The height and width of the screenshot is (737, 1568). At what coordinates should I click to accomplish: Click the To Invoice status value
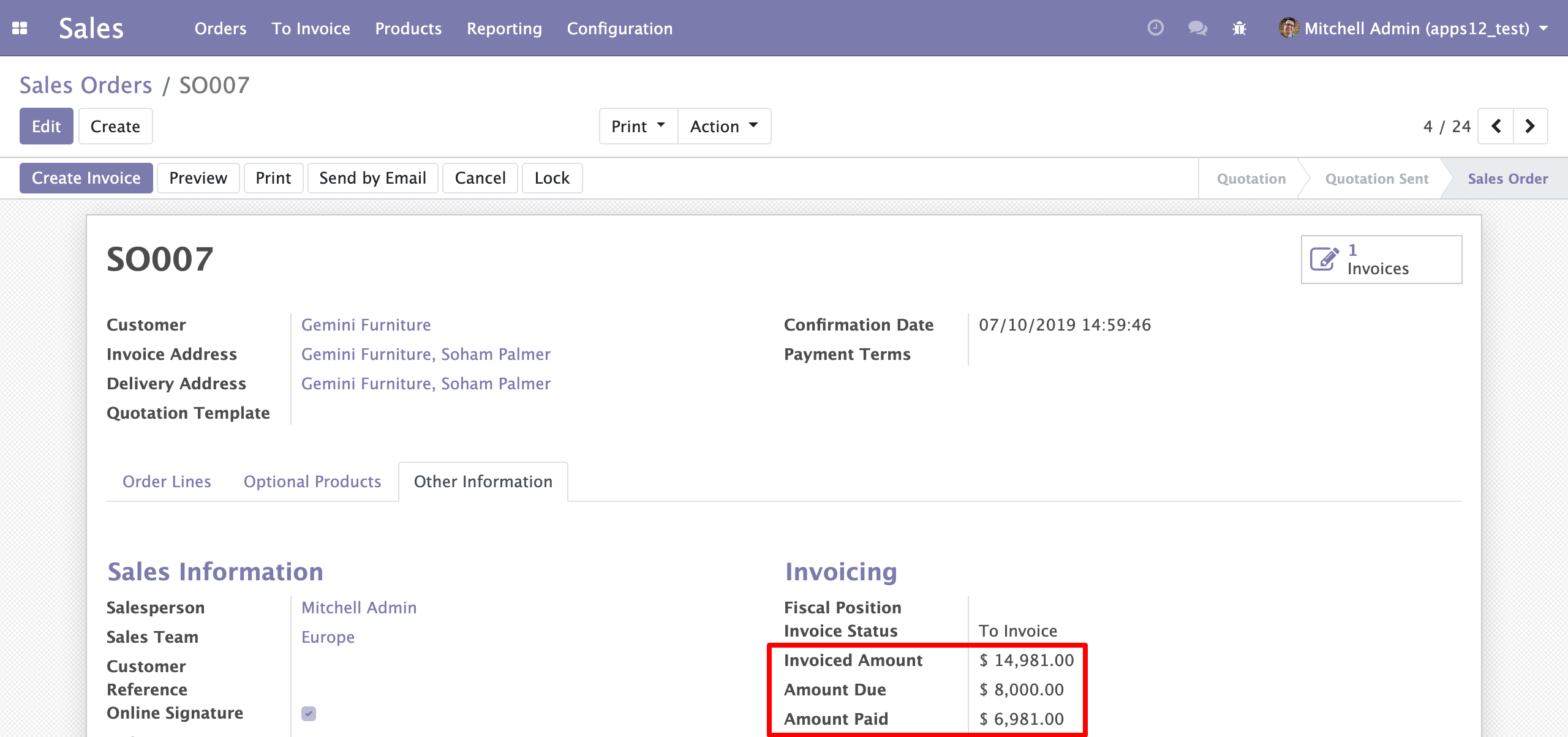(x=1017, y=631)
